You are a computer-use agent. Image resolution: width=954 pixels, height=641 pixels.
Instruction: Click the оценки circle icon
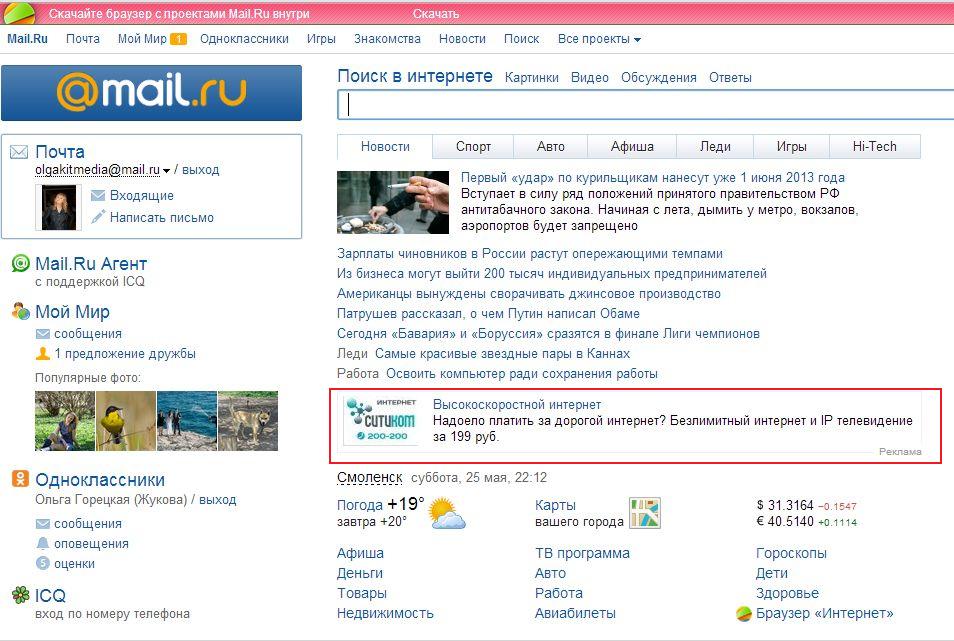tap(43, 563)
